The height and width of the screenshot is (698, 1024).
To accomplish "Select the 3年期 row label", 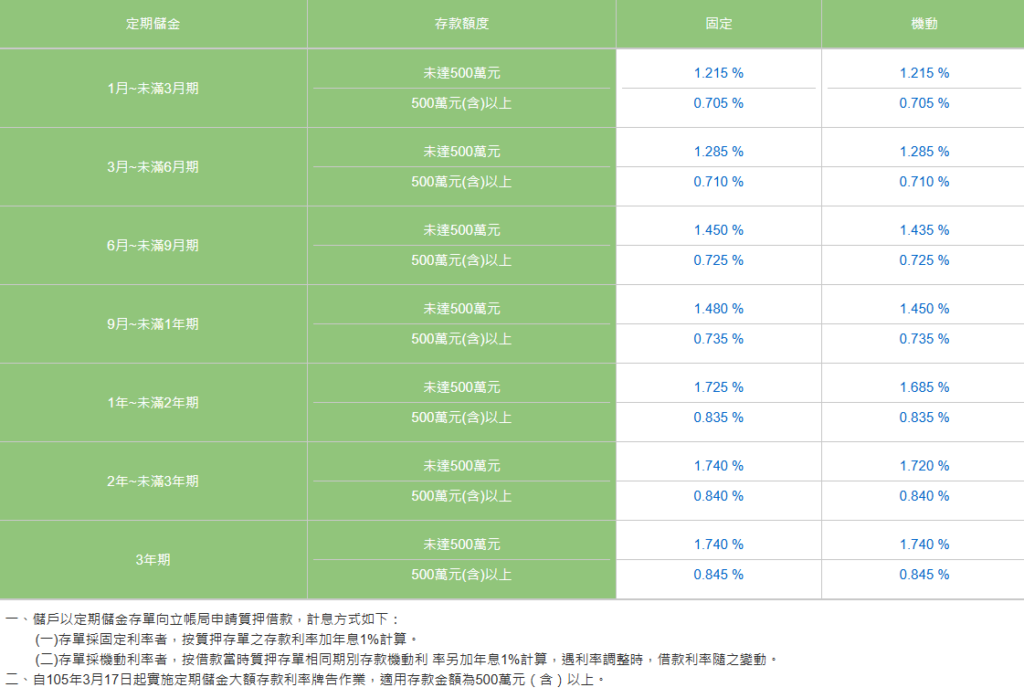I will coord(153,560).
